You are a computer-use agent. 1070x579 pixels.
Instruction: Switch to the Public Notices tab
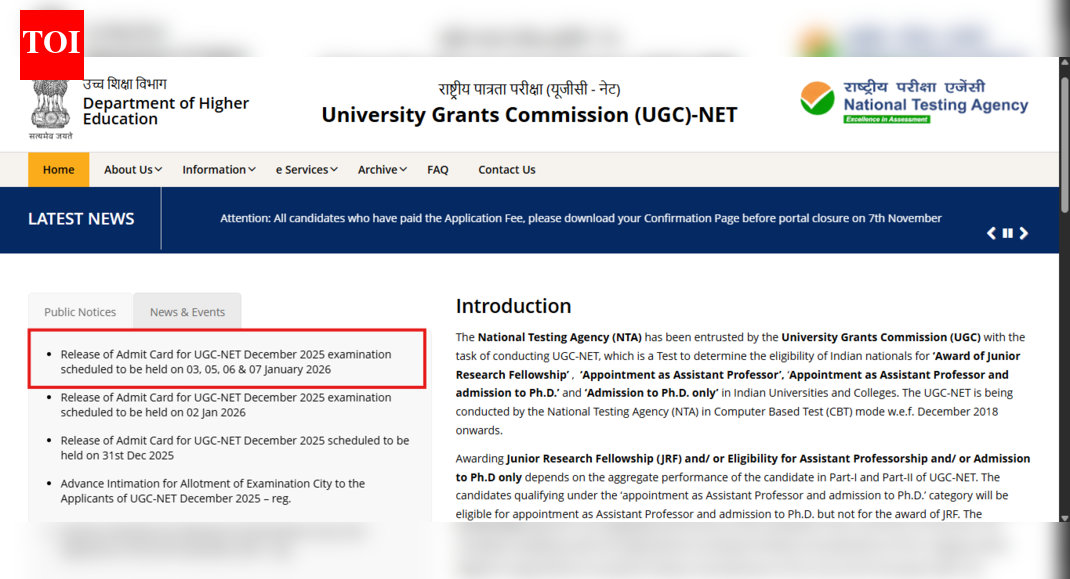(x=80, y=312)
